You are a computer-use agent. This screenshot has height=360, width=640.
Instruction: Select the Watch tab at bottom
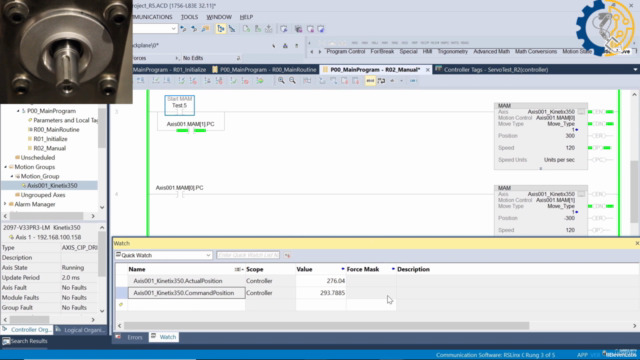coord(164,337)
